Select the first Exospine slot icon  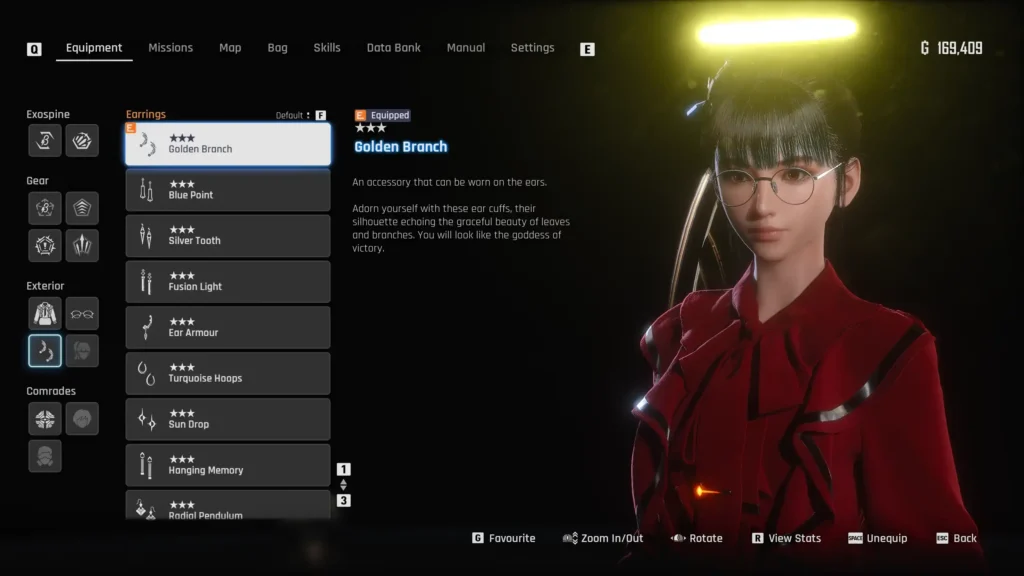44,141
